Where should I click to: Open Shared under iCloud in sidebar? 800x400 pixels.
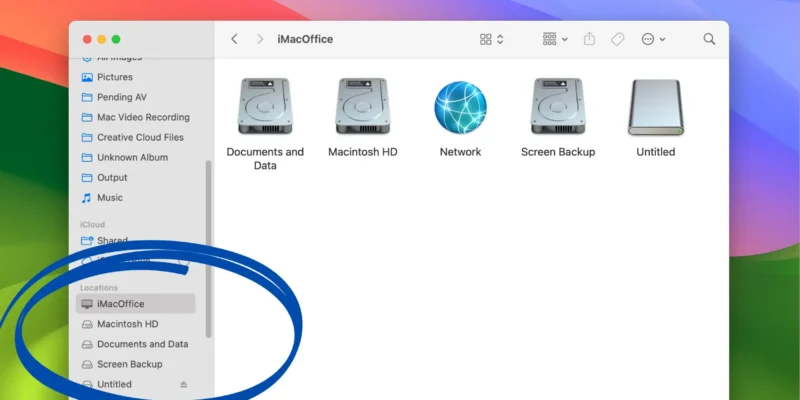click(138, 240)
